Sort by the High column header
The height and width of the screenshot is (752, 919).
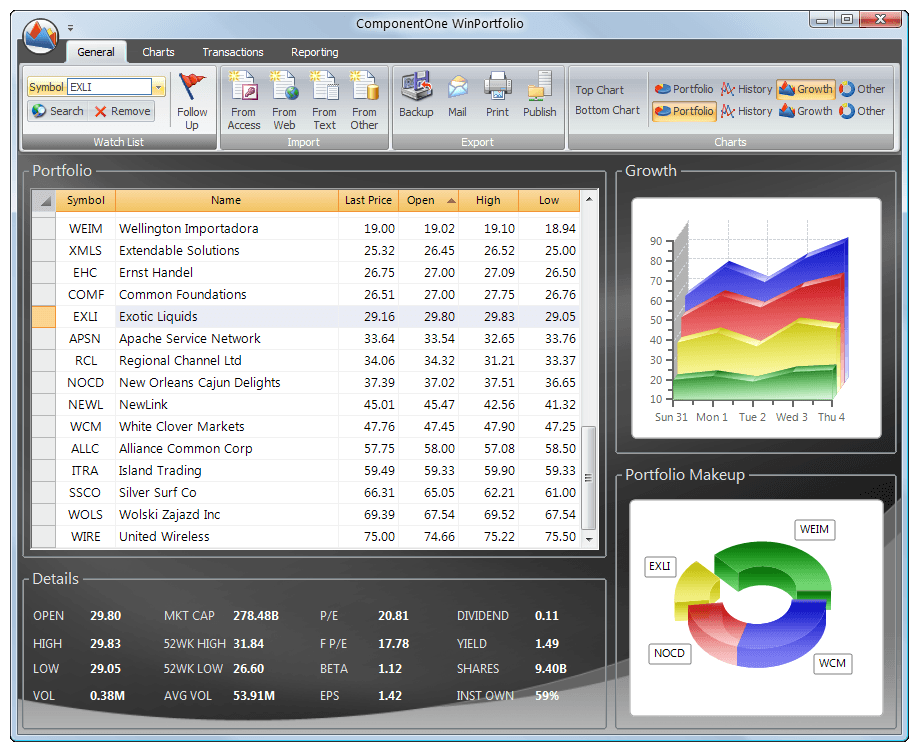[488, 200]
